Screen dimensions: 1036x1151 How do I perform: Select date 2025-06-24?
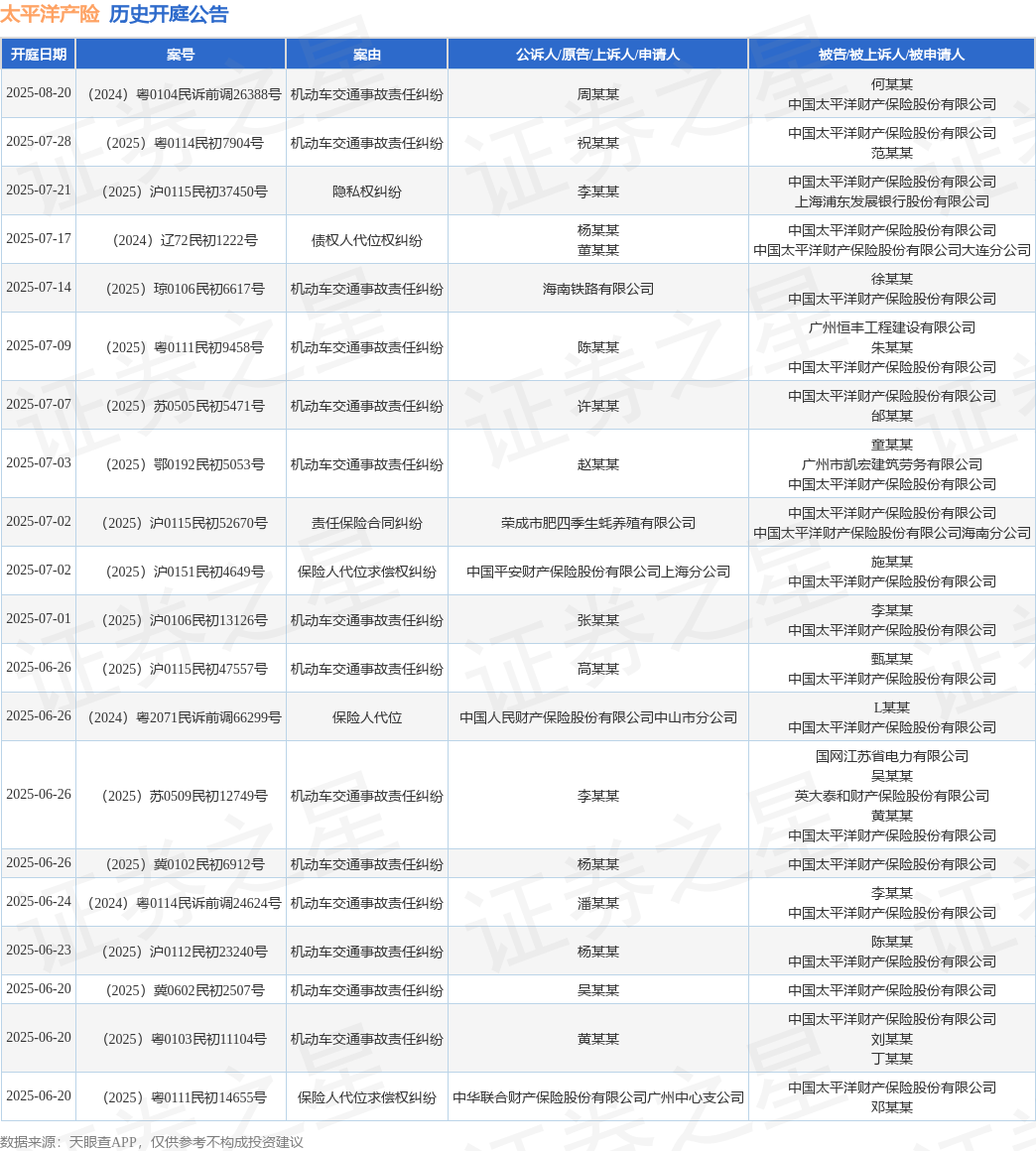tap(39, 901)
